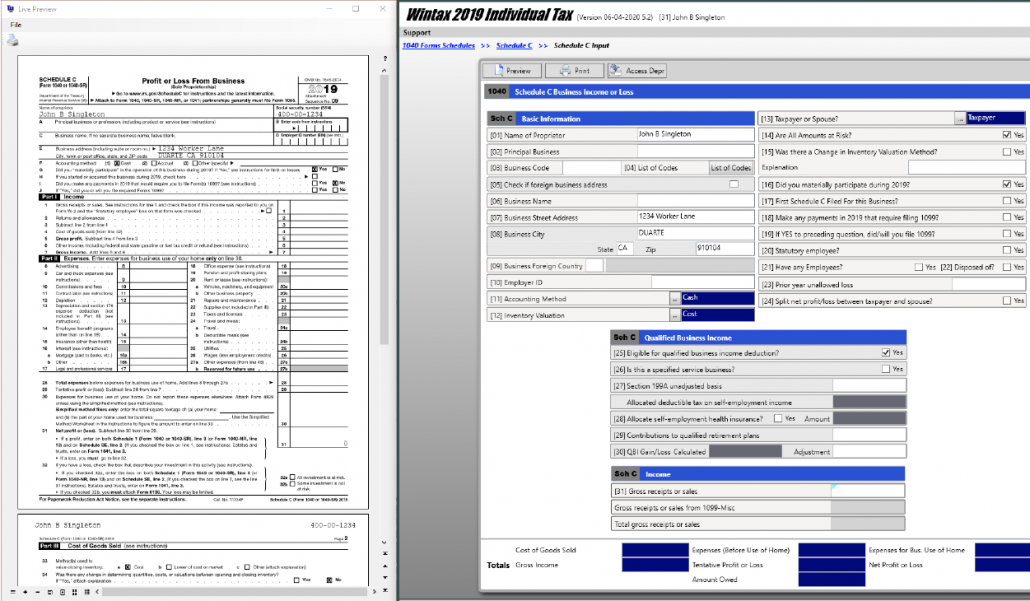1030x601 pixels.
Task: Click the Employer ID input field
Action: click(x=702, y=282)
